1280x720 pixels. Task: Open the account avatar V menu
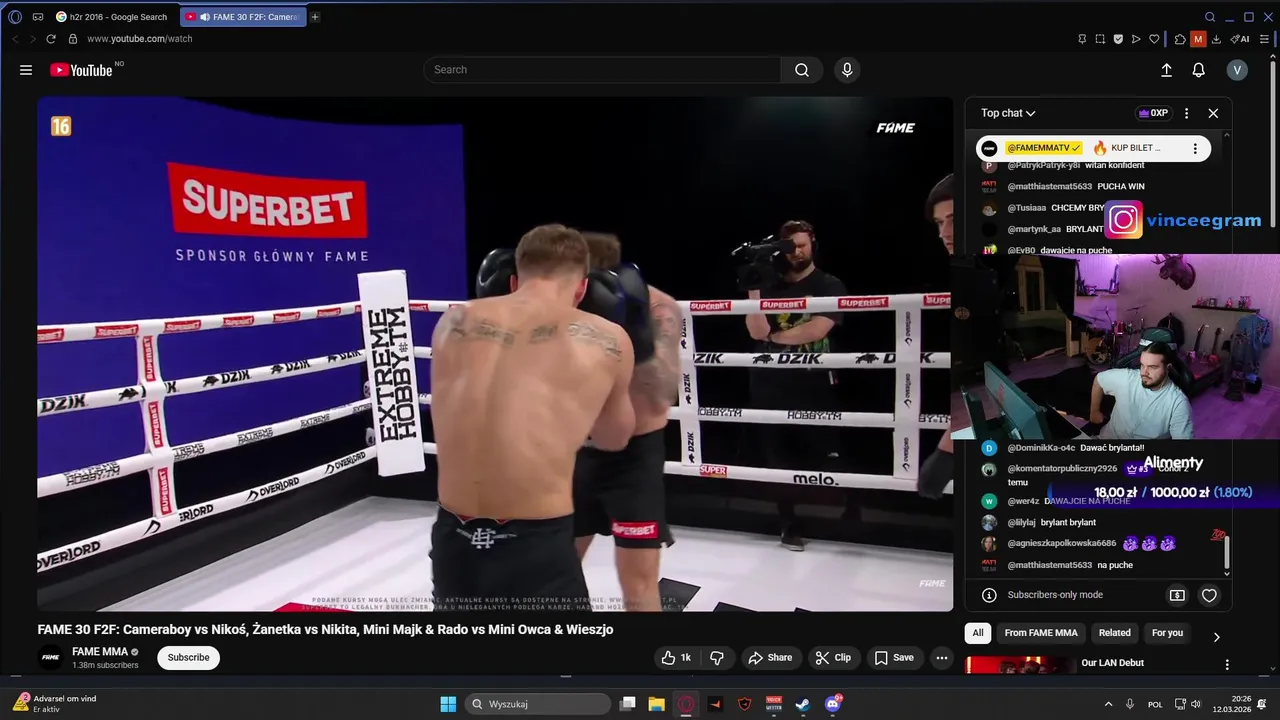[1237, 70]
